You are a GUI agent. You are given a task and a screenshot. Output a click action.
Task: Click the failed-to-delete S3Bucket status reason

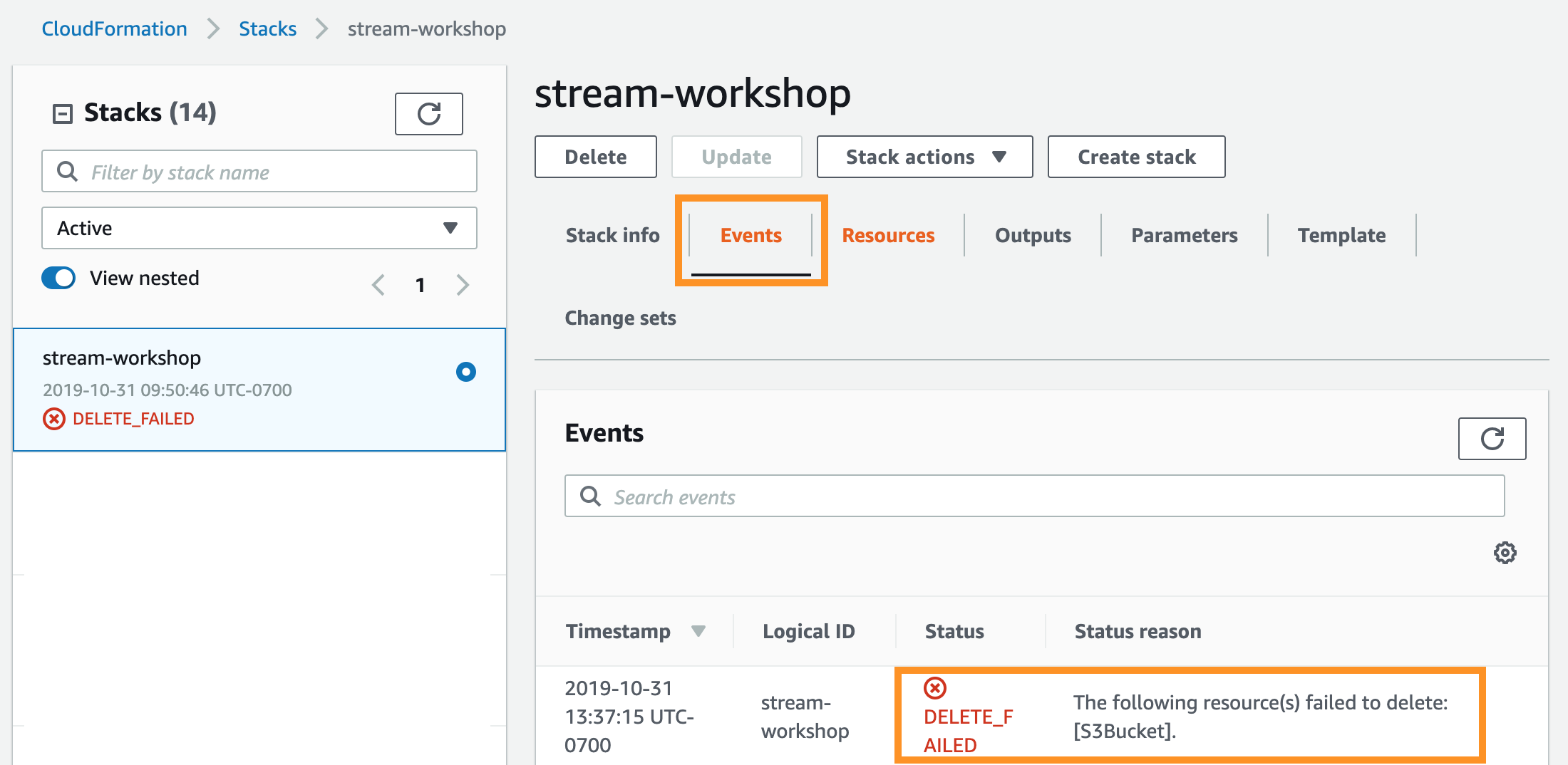[1260, 717]
